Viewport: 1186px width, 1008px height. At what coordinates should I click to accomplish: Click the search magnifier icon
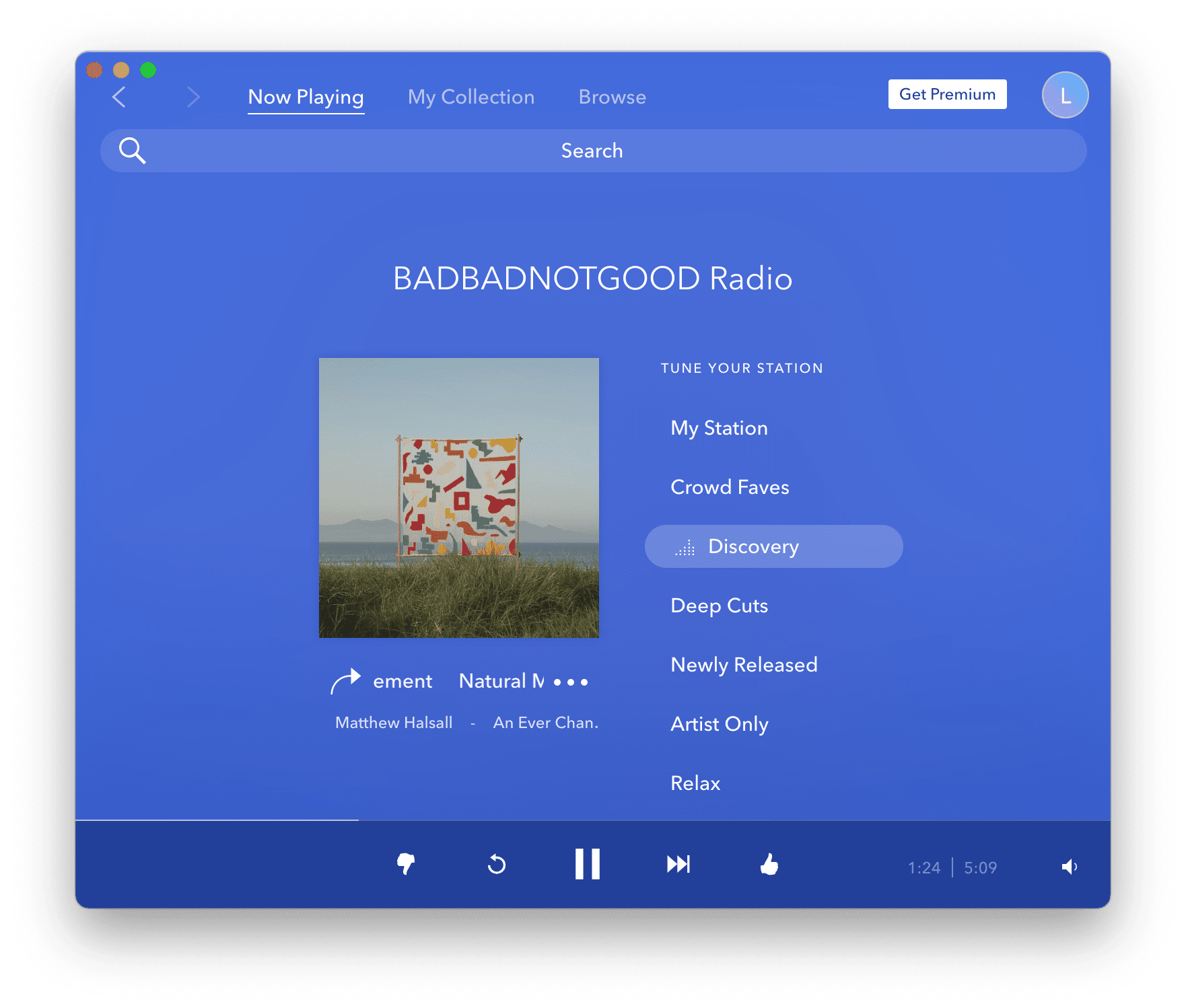point(133,151)
